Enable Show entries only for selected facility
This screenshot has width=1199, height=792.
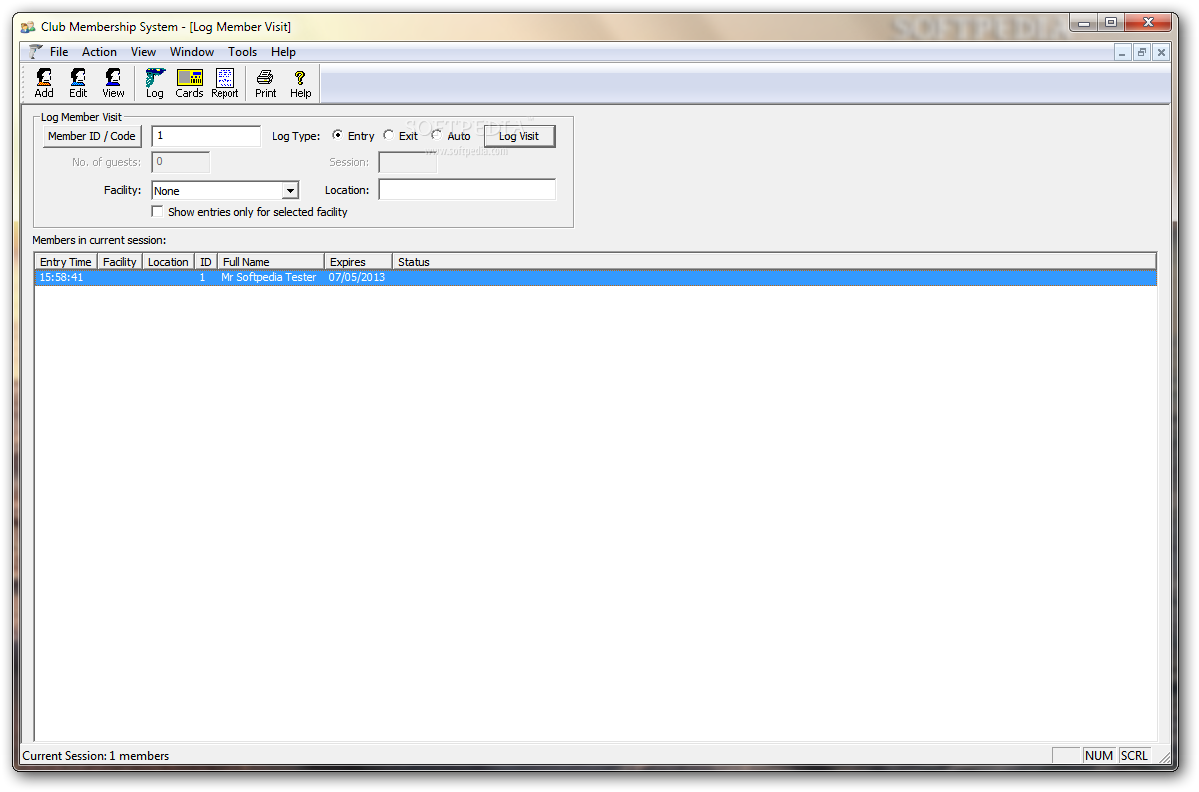pos(158,212)
